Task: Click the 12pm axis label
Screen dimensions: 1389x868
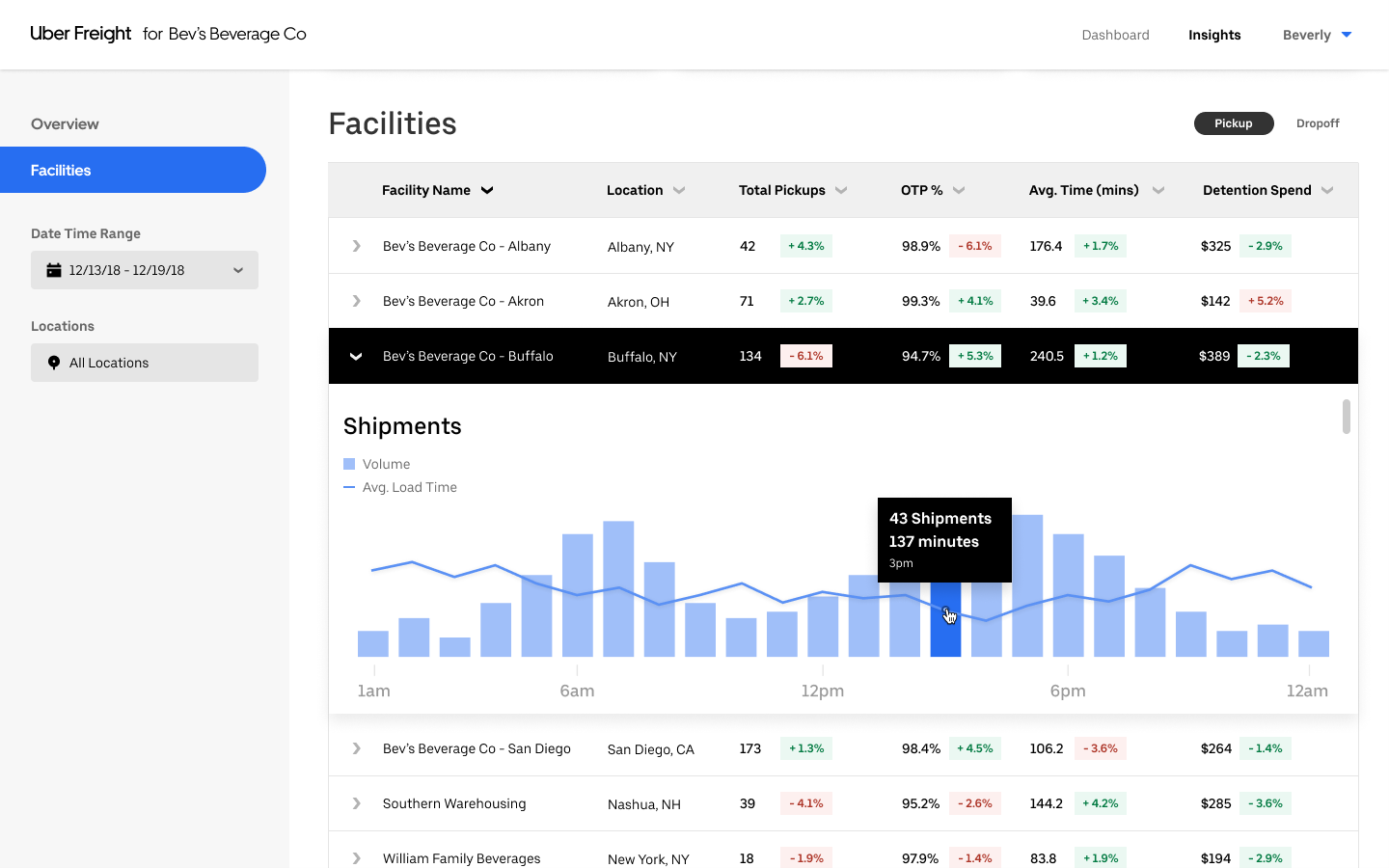Action: tap(823, 691)
